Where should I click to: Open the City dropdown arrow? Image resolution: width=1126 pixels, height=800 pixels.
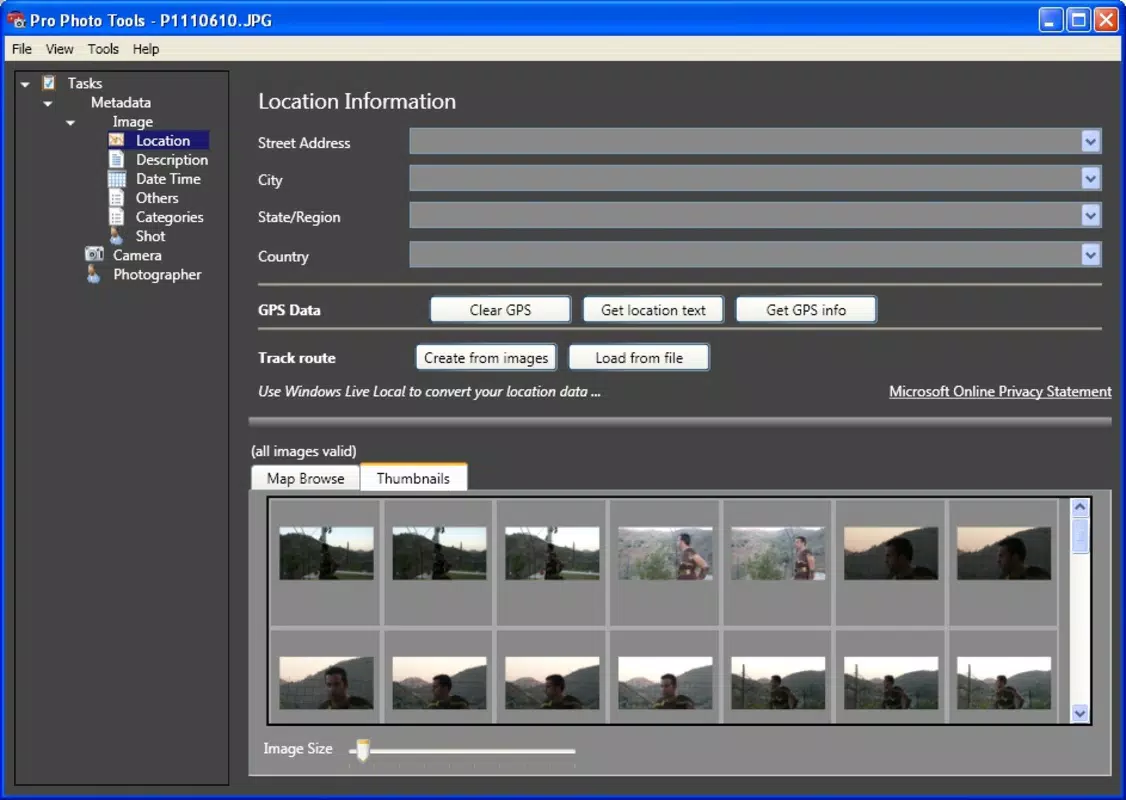pos(1090,178)
